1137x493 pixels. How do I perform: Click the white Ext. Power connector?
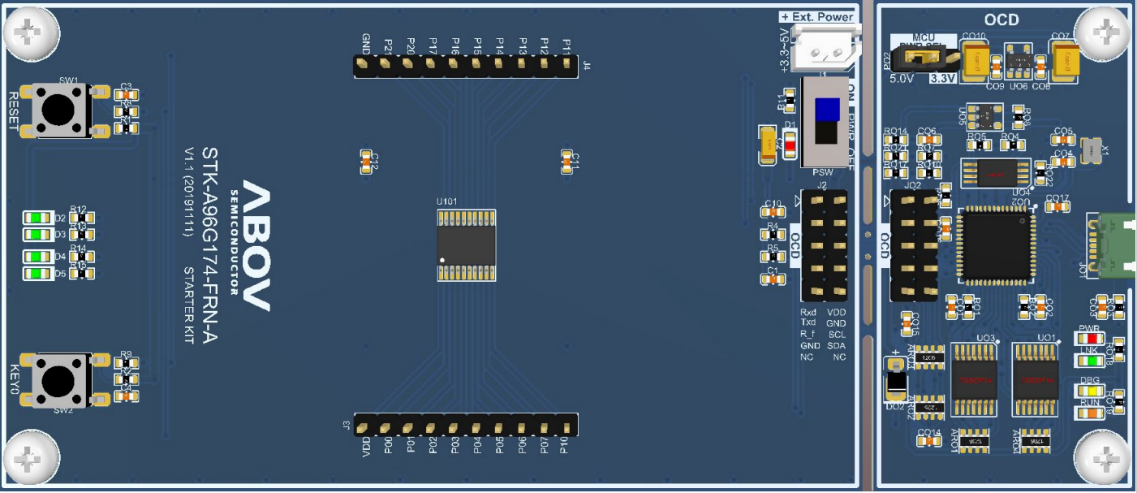tap(823, 46)
